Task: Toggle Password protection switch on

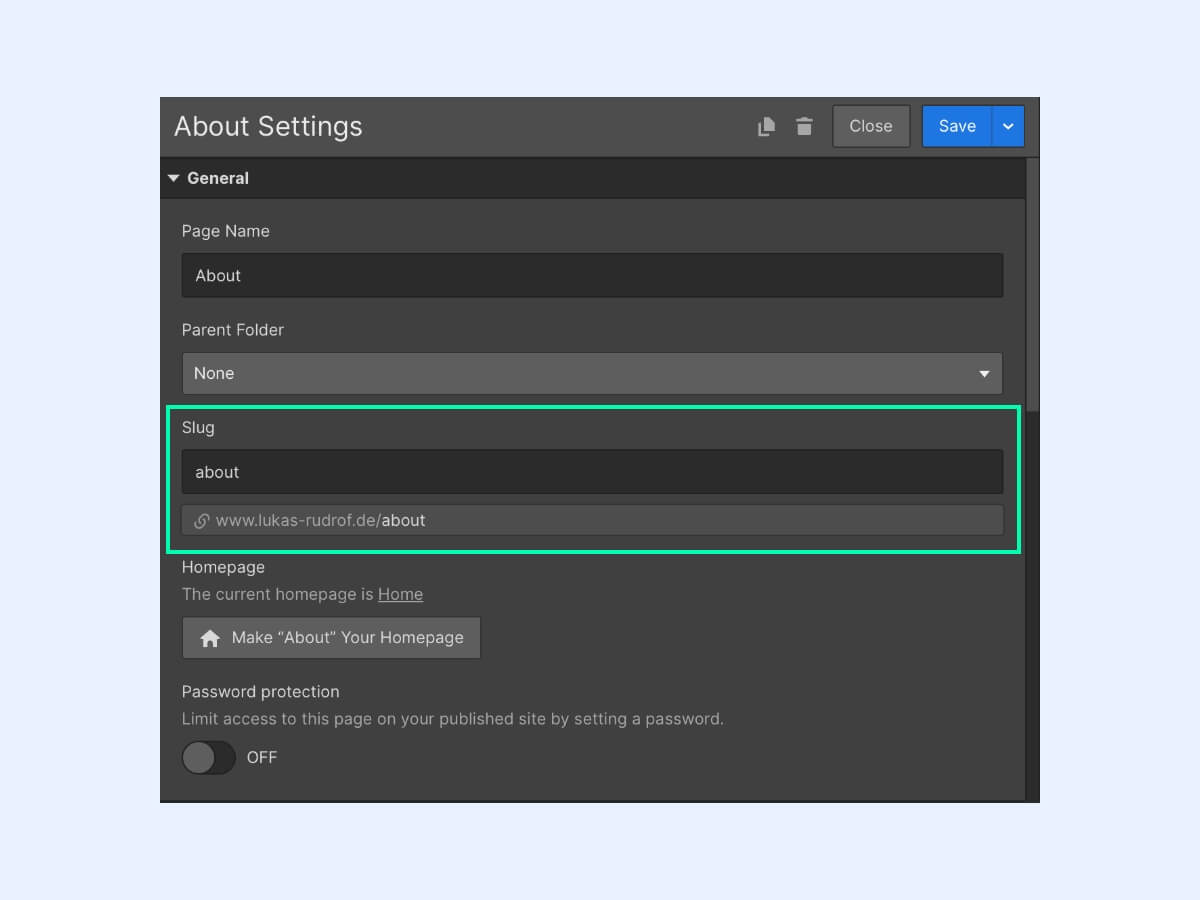Action: [208, 757]
